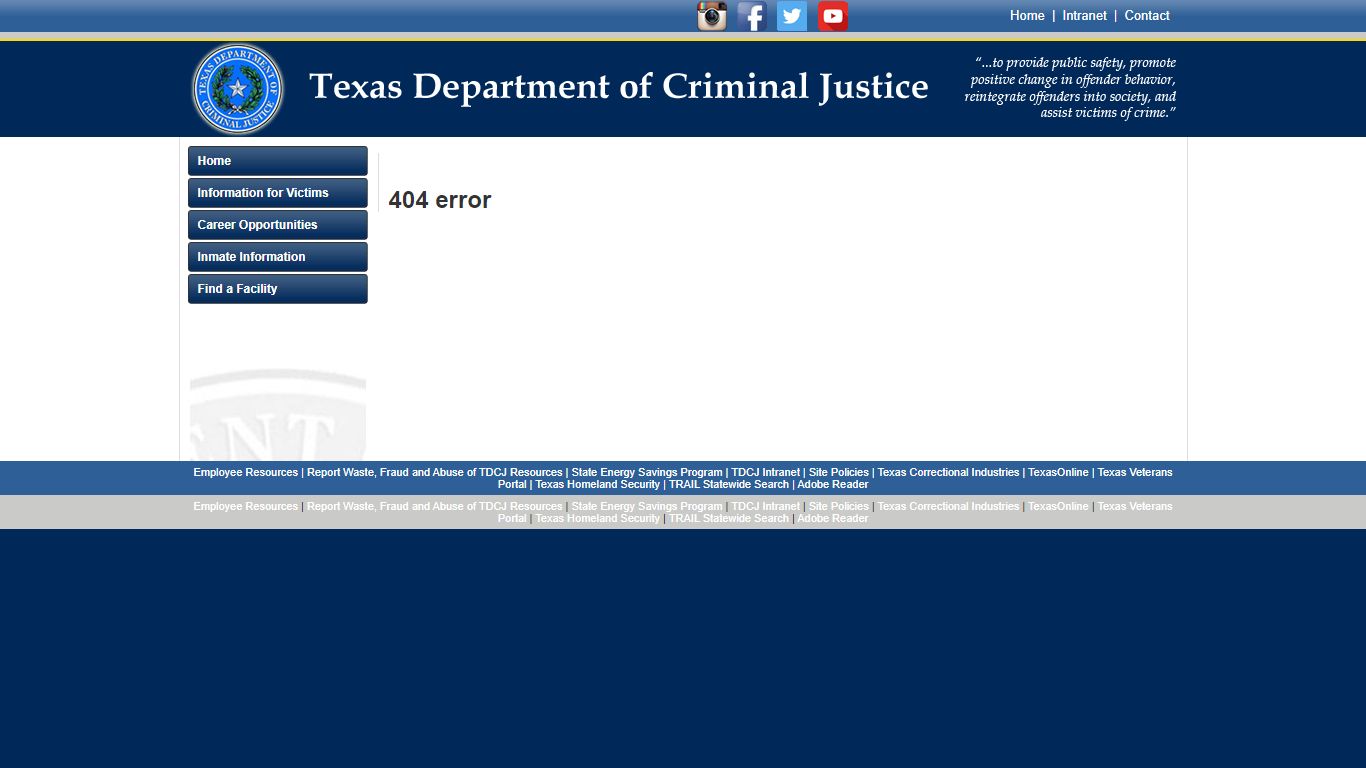Screen dimensions: 1366x768
Task: Open the TDCJ Facebook page
Action: 751,15
